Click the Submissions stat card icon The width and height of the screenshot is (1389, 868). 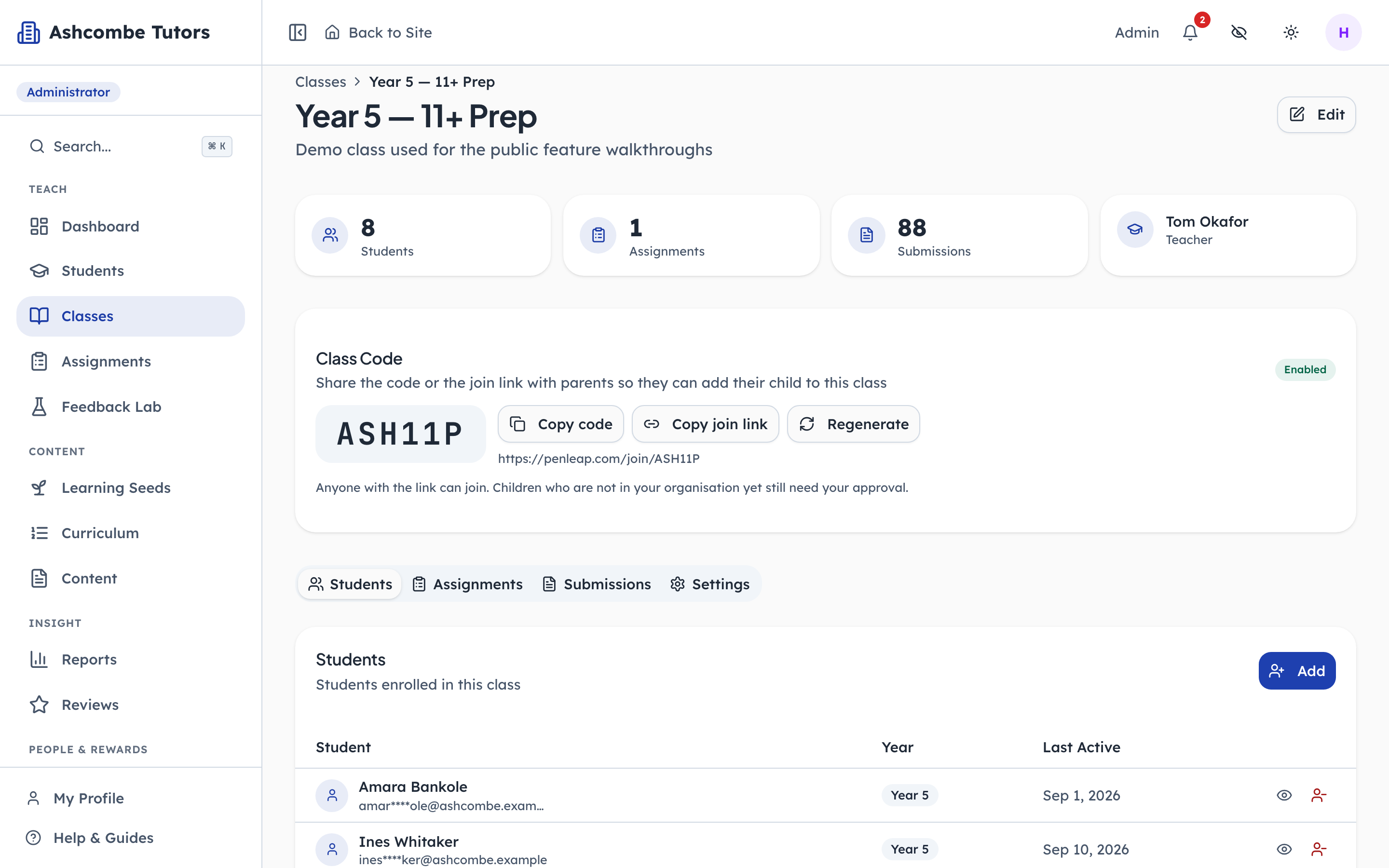[867, 235]
